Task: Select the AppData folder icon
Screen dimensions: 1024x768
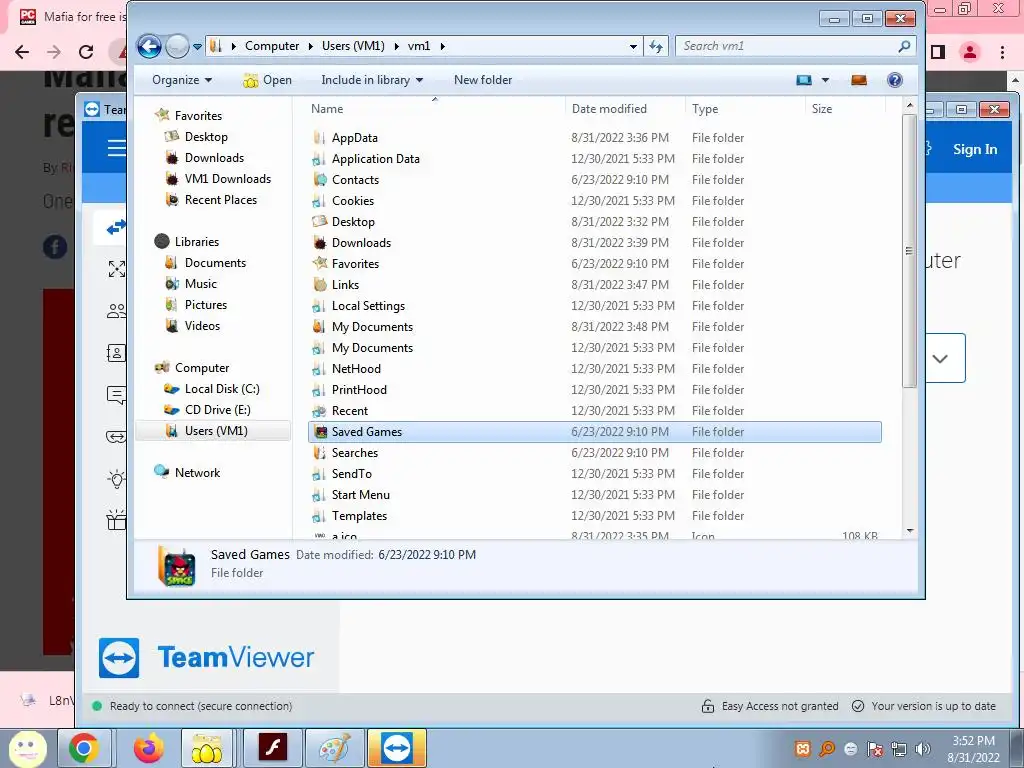Action: click(319, 137)
